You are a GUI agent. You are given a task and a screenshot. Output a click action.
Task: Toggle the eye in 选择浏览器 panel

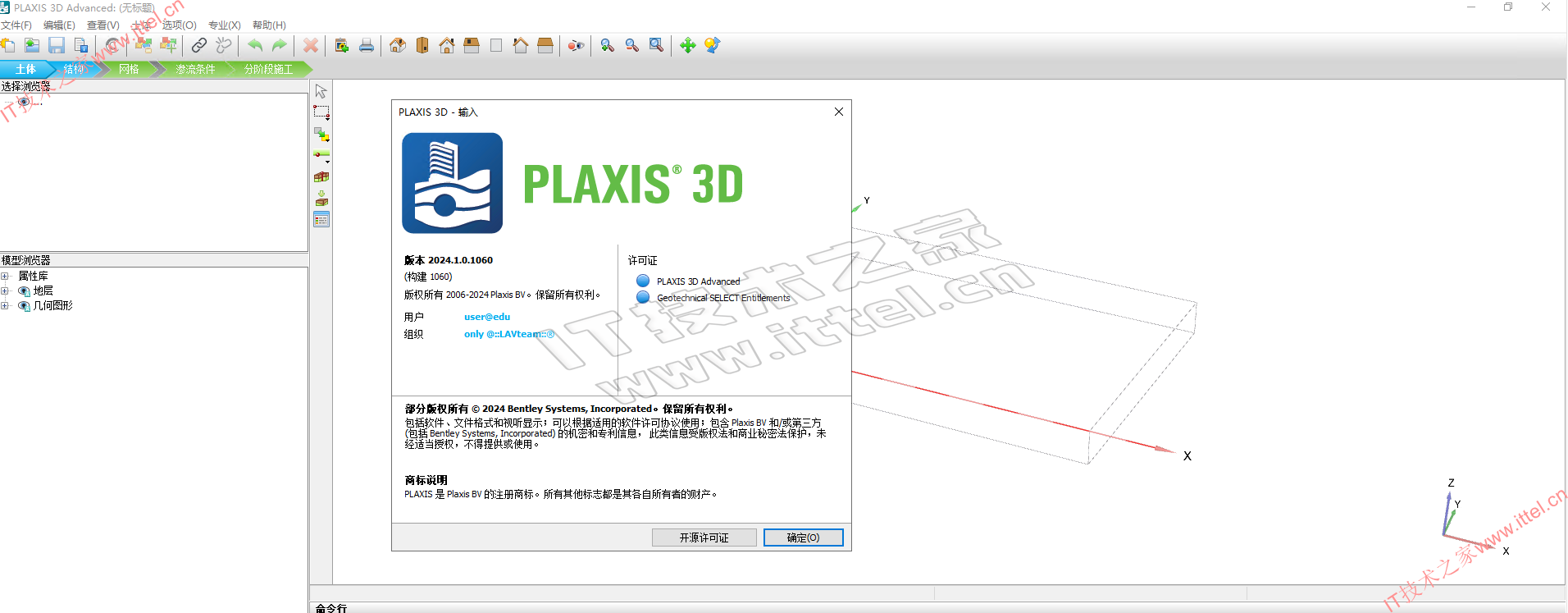(x=24, y=102)
